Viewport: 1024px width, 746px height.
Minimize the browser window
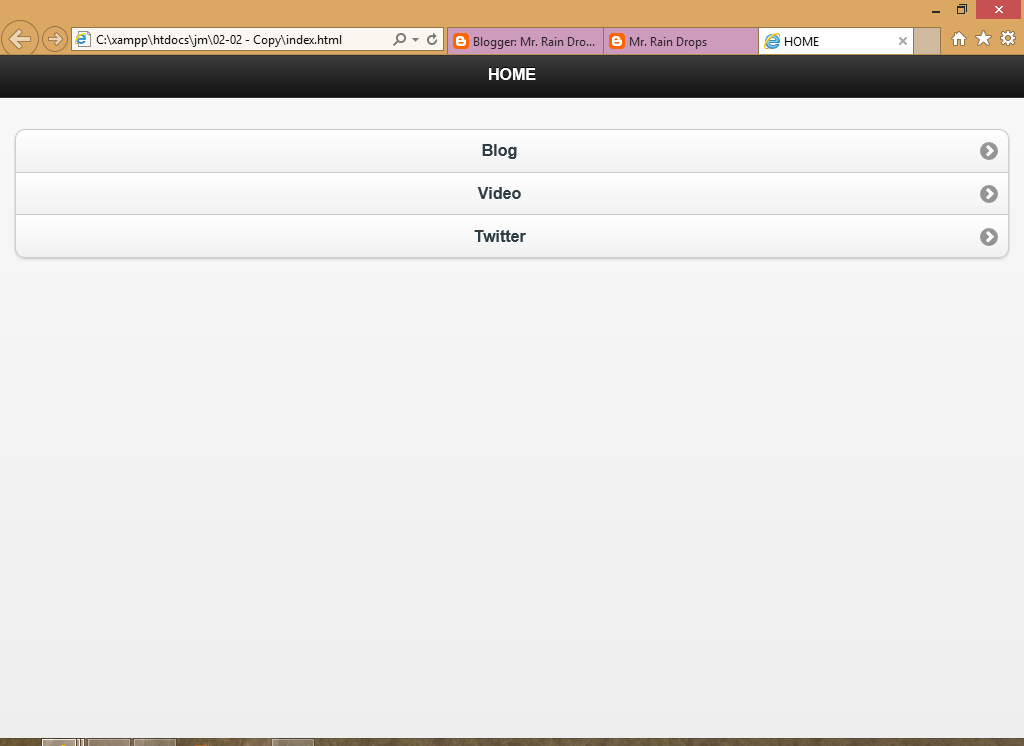(x=936, y=10)
